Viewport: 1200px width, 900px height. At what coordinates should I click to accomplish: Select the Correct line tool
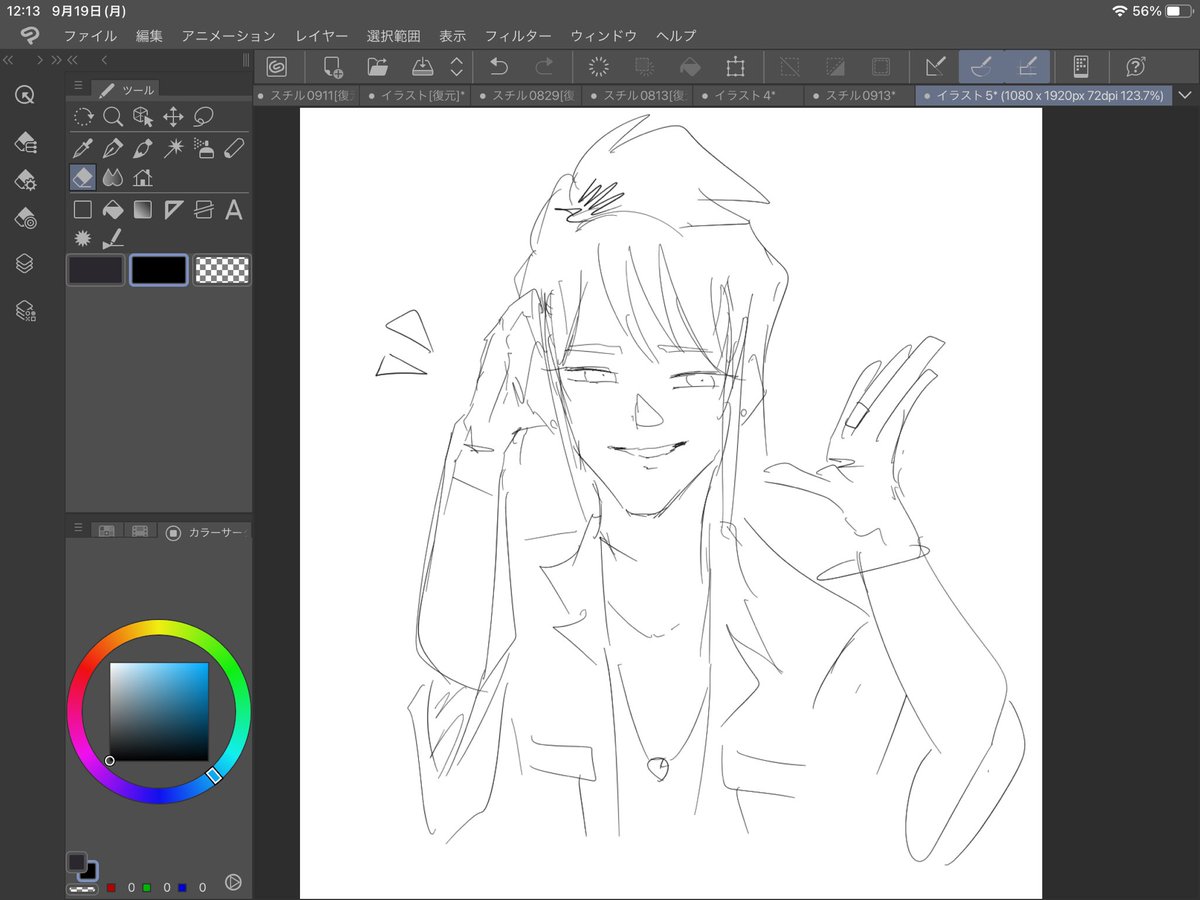pyautogui.click(x=113, y=239)
